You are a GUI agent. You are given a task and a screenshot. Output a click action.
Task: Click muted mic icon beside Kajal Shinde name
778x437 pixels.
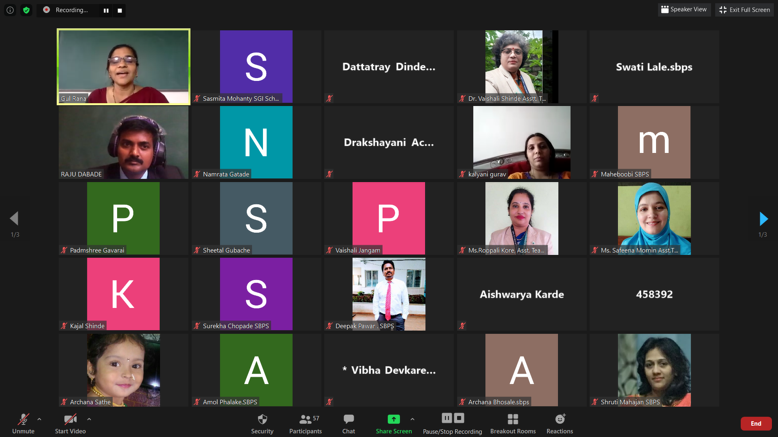(64, 326)
